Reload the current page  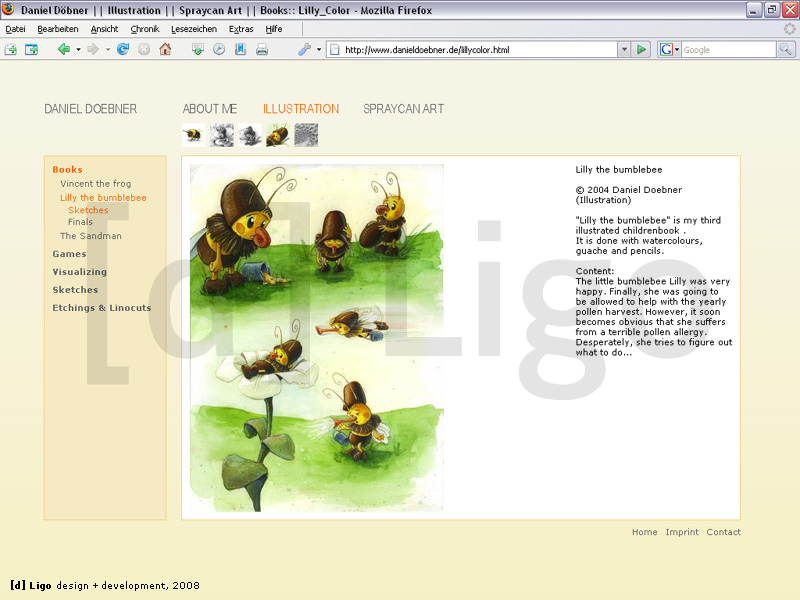[123, 49]
